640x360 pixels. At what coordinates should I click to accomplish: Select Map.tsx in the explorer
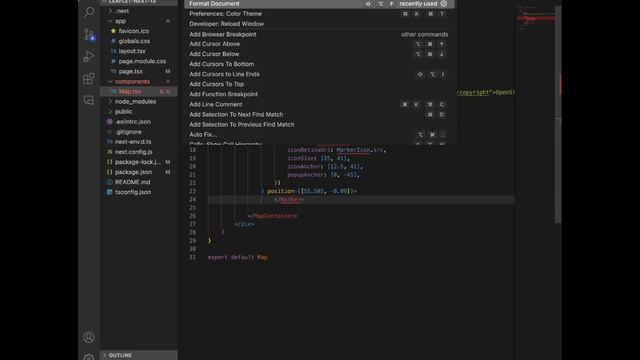pos(139,91)
